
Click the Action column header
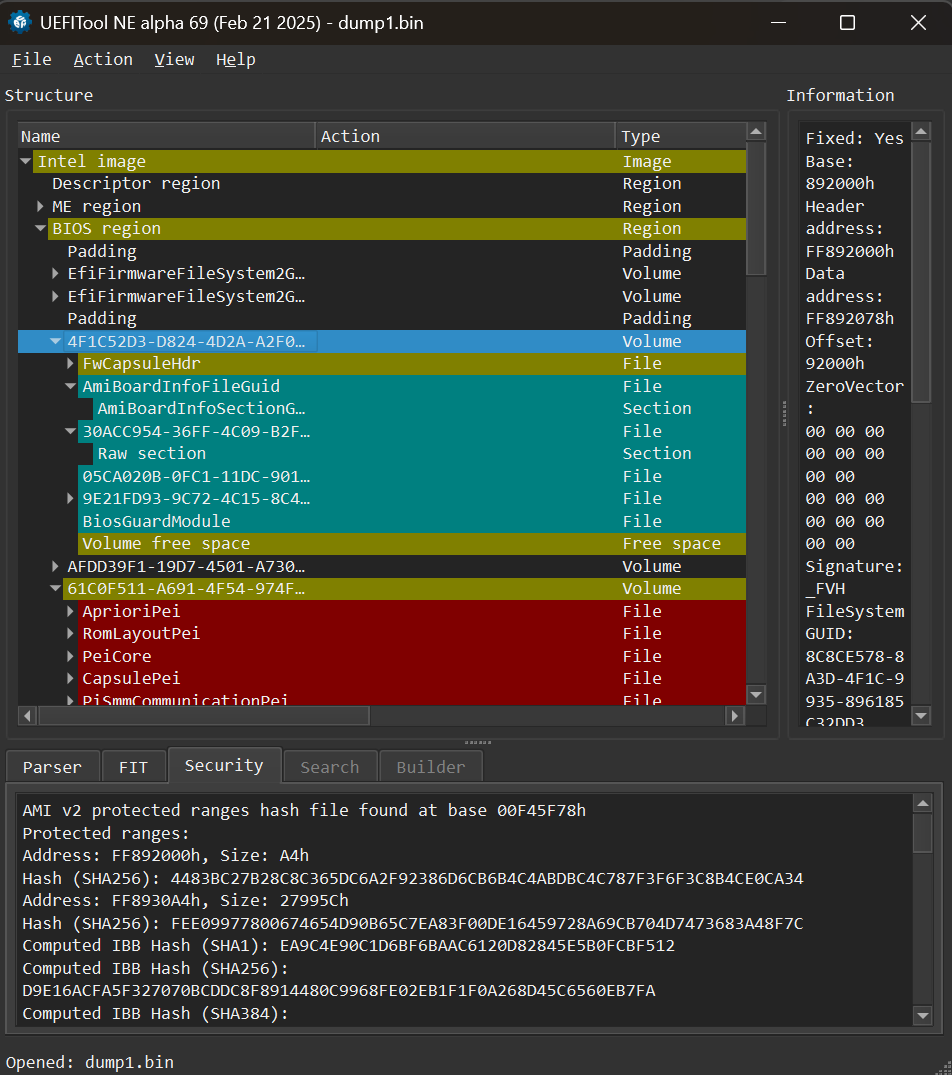click(x=465, y=136)
